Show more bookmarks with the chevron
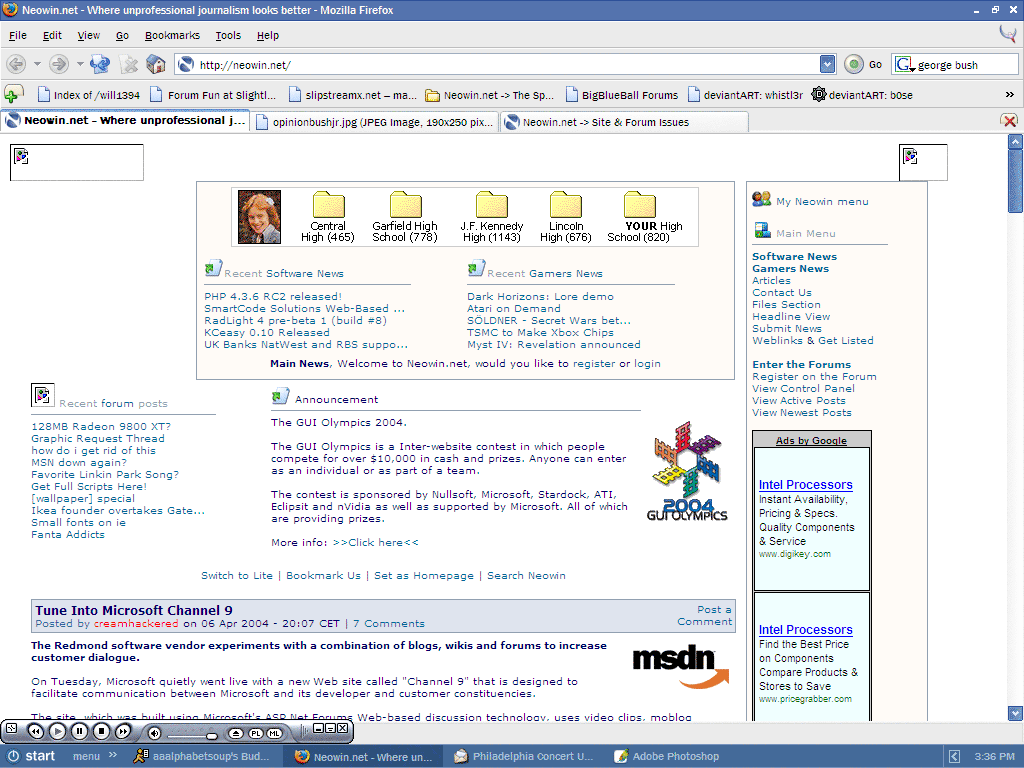 click(1009, 95)
